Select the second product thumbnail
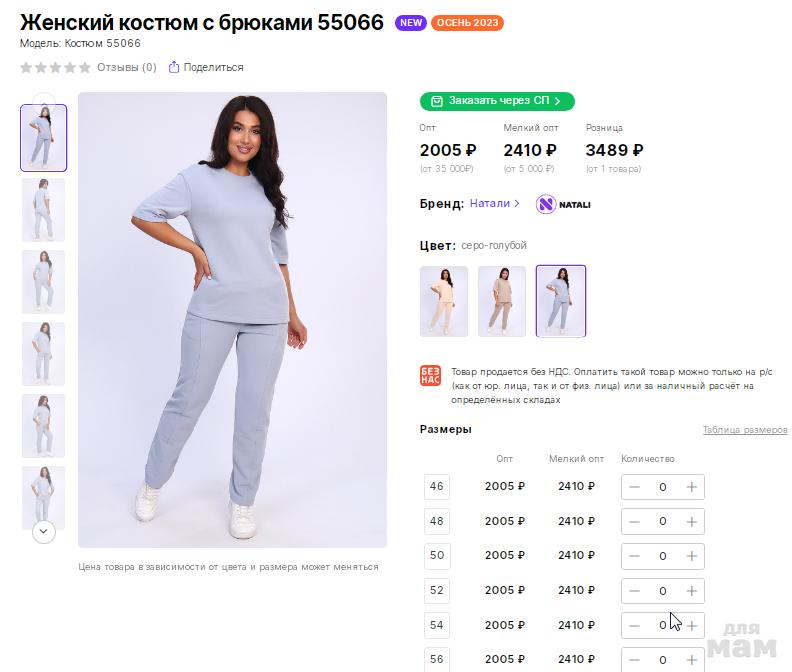Viewport: 792px width, 672px height. [x=44, y=209]
